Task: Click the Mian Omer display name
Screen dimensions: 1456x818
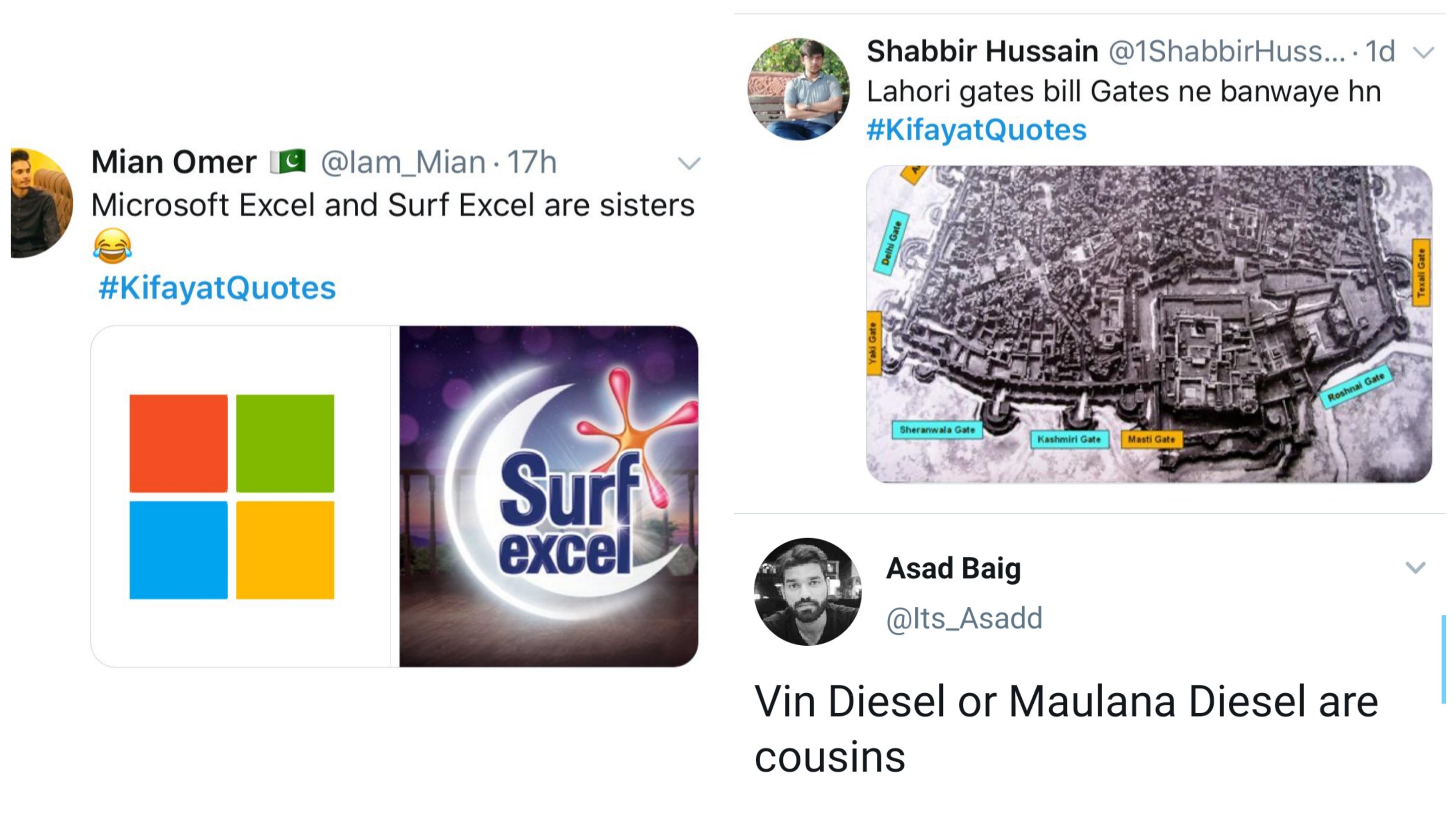Action: click(x=174, y=162)
